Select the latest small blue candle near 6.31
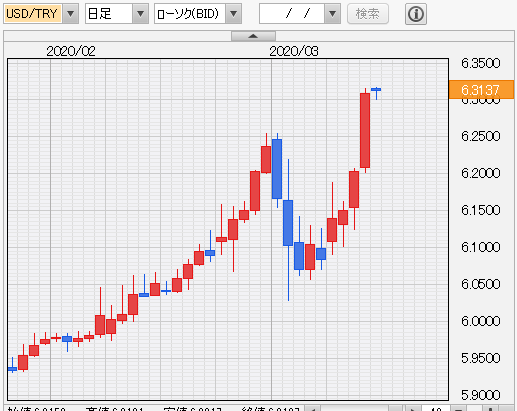 tap(376, 90)
